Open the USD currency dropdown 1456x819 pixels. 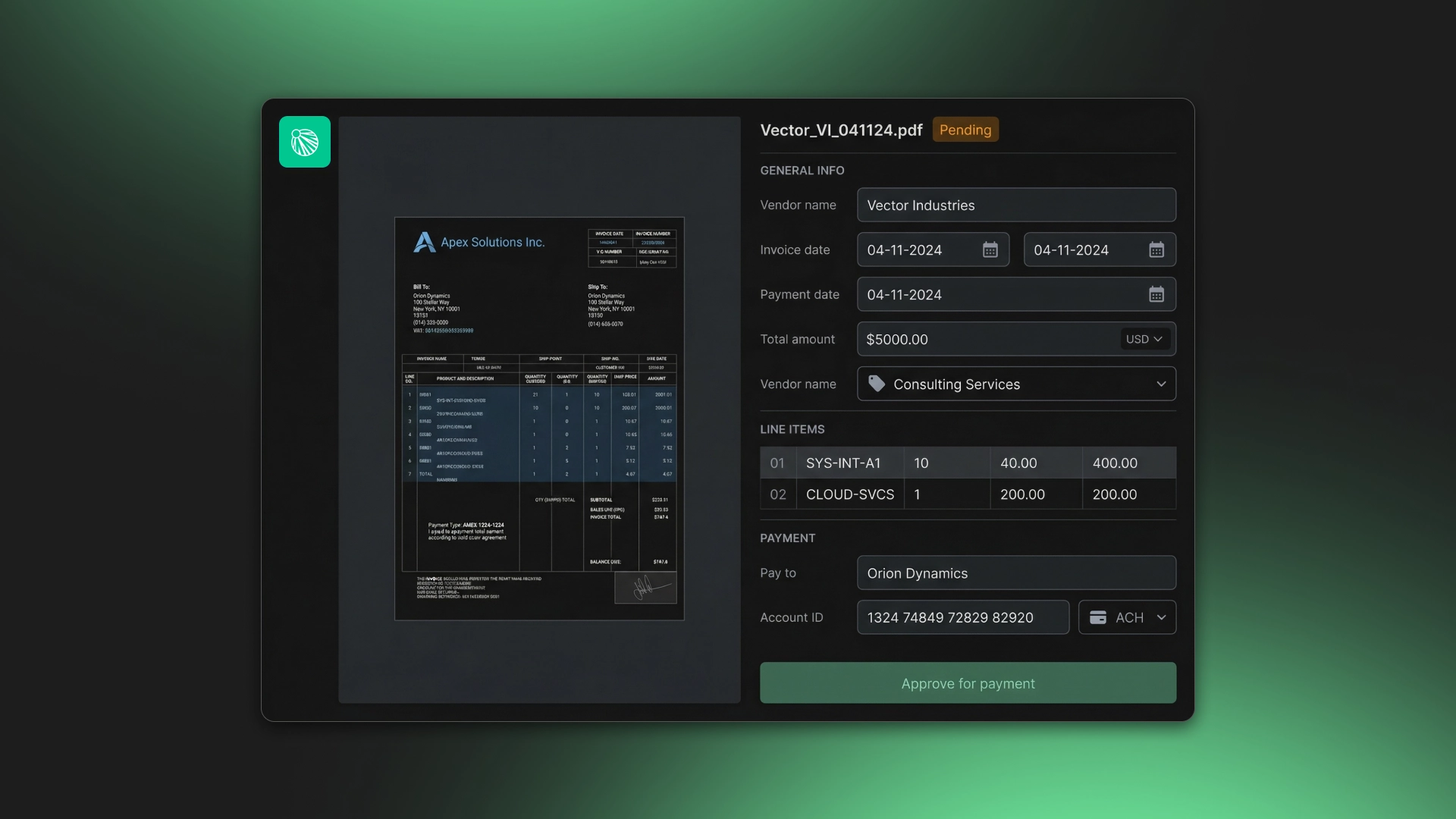point(1144,339)
